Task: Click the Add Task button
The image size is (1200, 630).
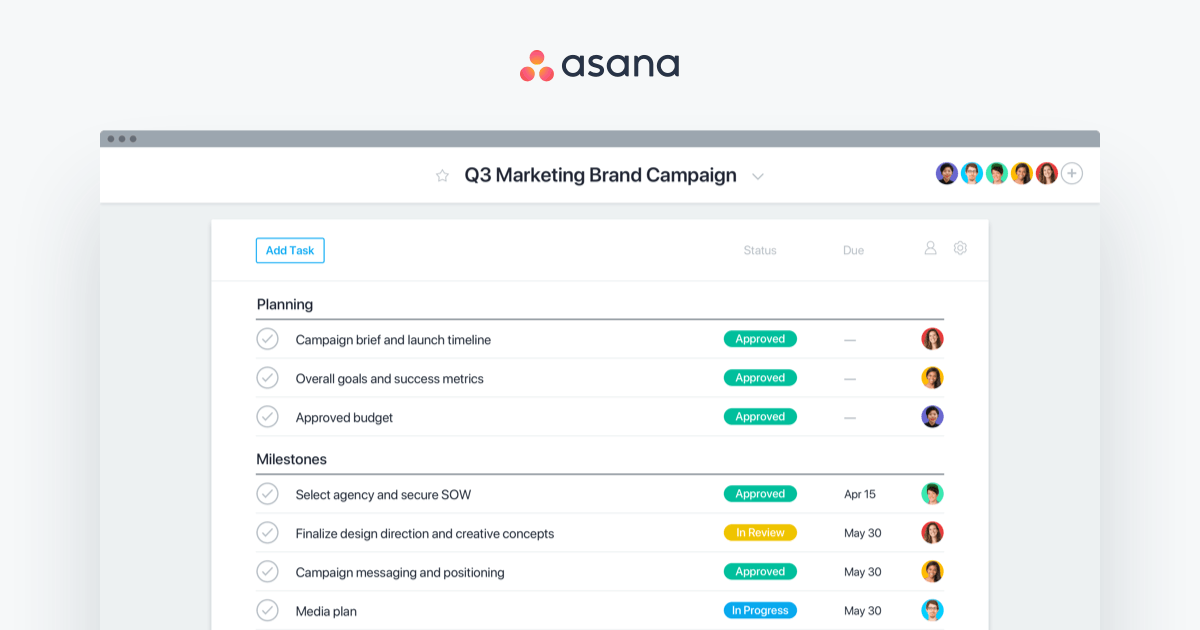Action: coord(290,250)
